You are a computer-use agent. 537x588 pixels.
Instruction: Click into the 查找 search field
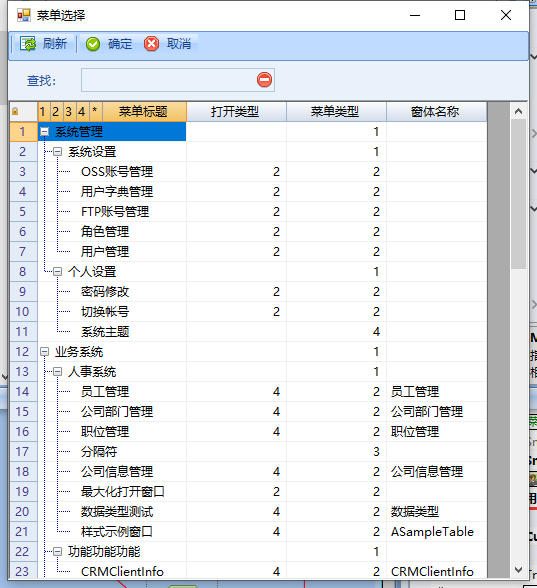169,80
